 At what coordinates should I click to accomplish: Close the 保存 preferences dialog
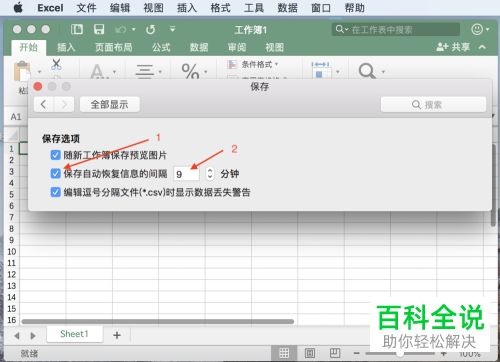[38, 87]
